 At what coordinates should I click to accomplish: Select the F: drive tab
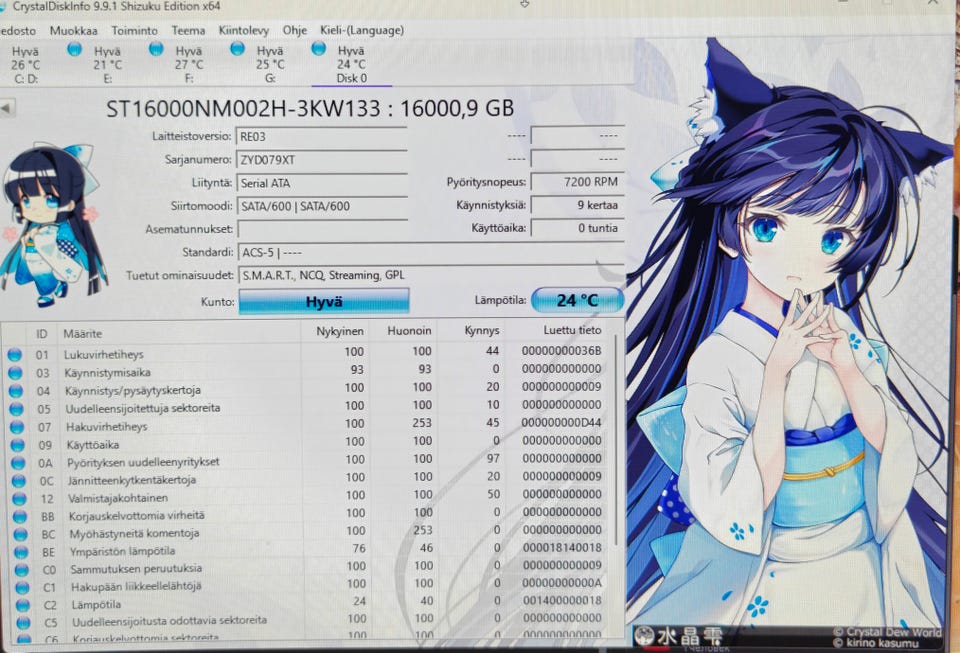[189, 64]
